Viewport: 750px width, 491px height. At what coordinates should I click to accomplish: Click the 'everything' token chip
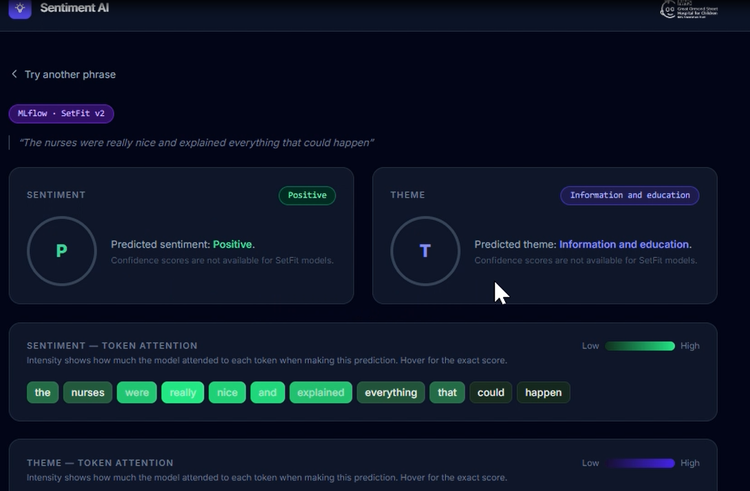pyautogui.click(x=391, y=393)
